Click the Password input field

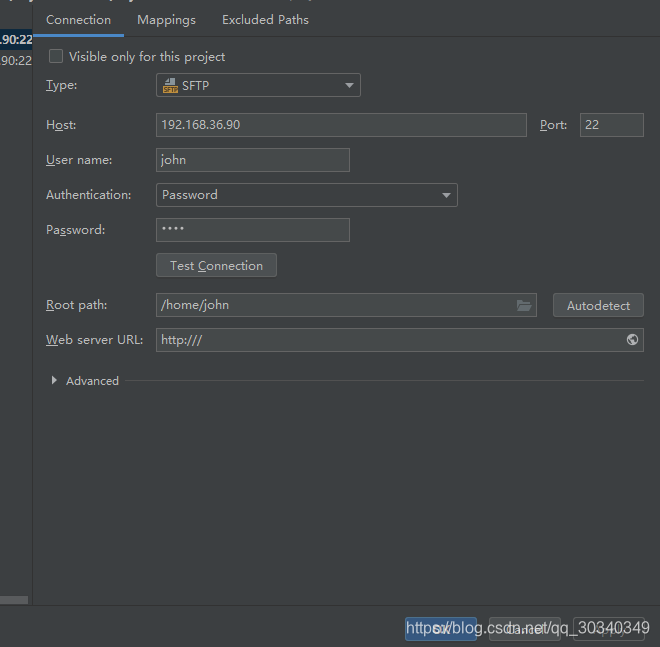point(253,230)
